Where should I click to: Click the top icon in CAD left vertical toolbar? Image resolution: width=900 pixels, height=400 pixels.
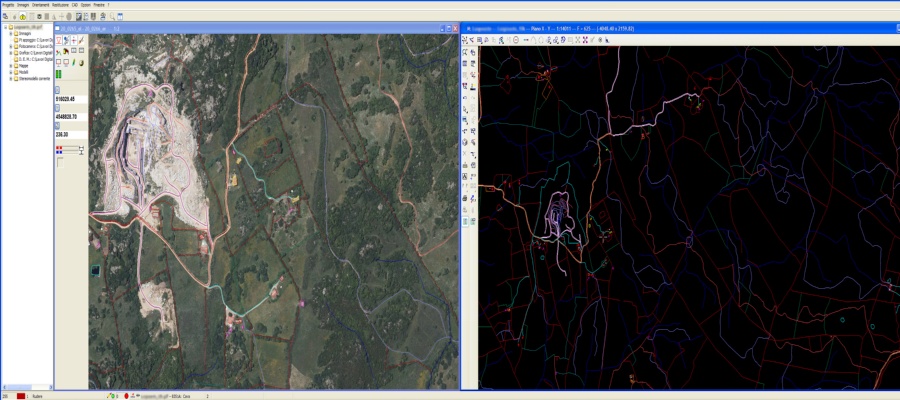click(x=465, y=52)
